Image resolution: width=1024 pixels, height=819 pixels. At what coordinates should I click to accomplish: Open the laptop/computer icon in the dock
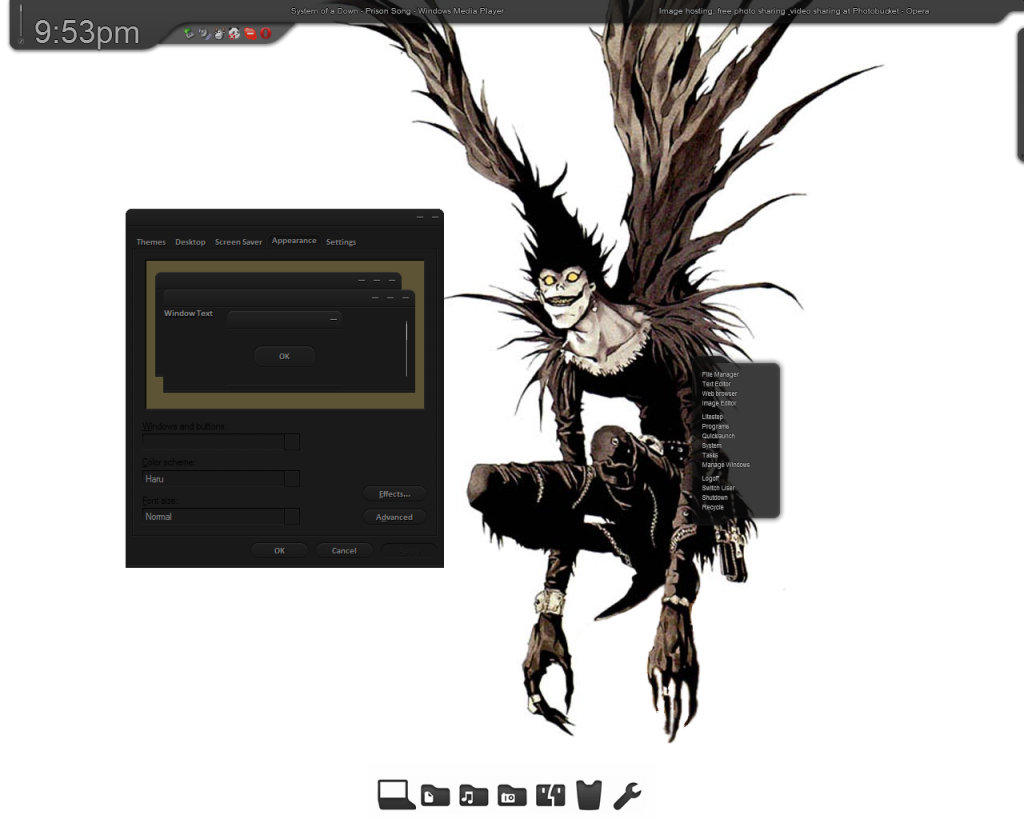click(x=394, y=794)
